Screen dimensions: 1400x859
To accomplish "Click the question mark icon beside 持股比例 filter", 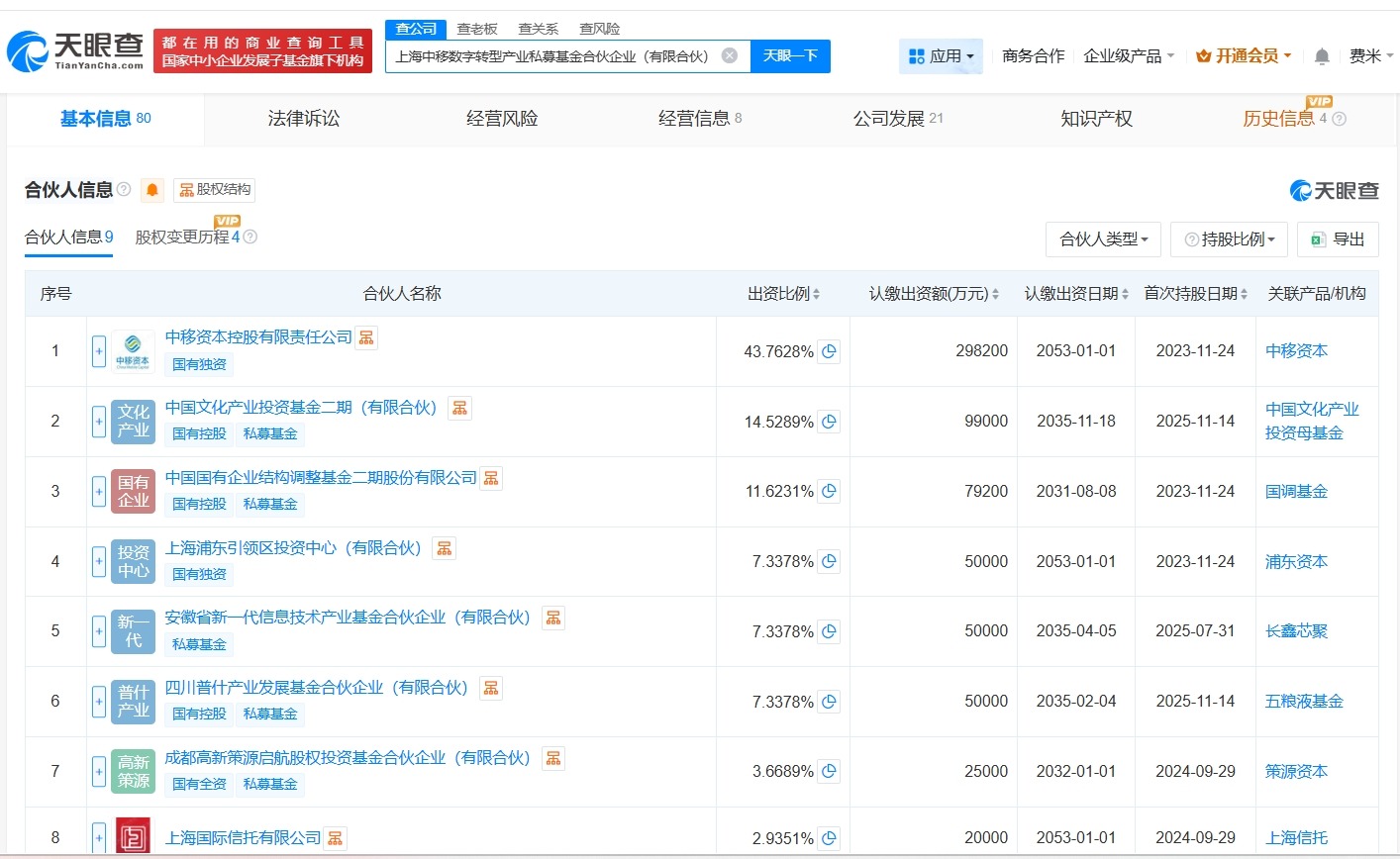I will coord(1191,239).
